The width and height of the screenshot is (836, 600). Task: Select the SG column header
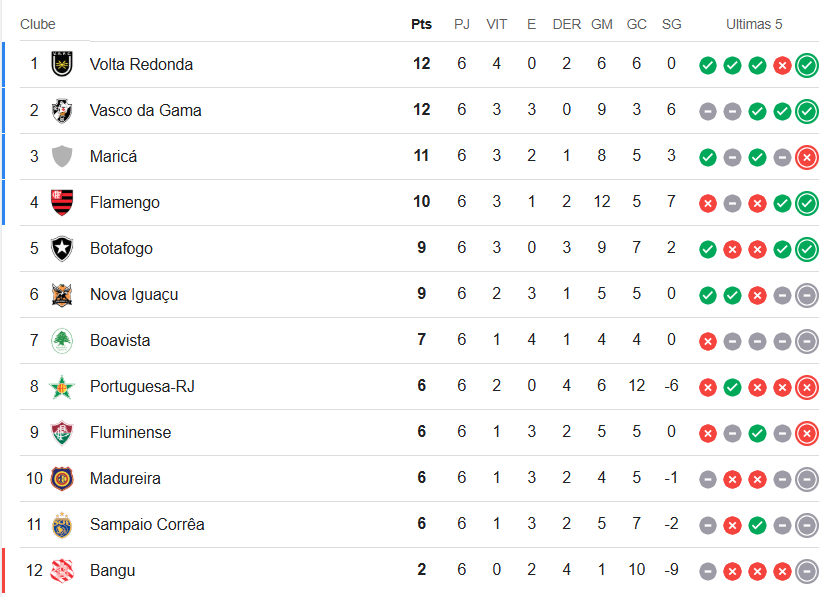coord(671,25)
